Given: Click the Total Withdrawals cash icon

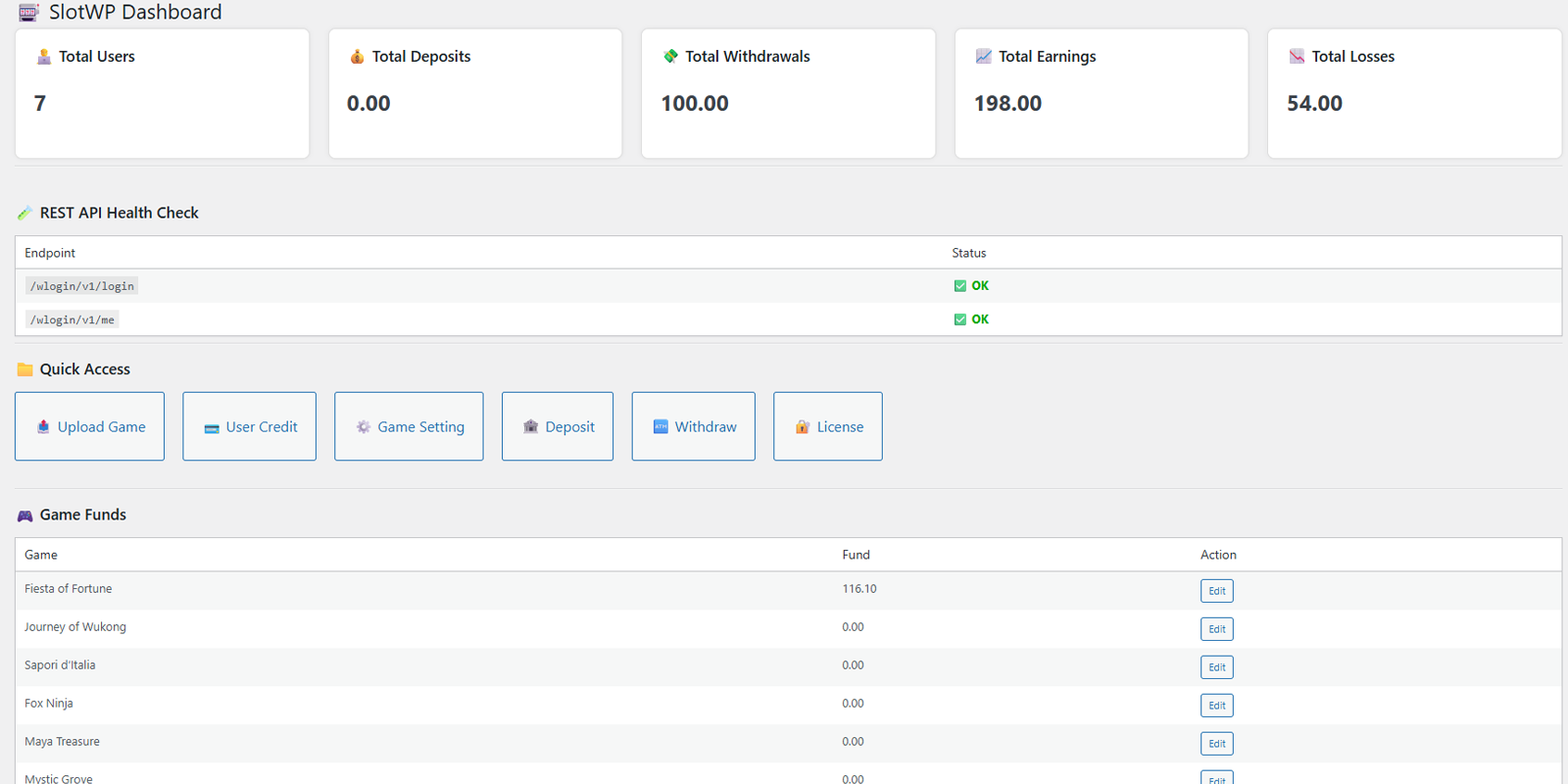Looking at the screenshot, I should (670, 57).
